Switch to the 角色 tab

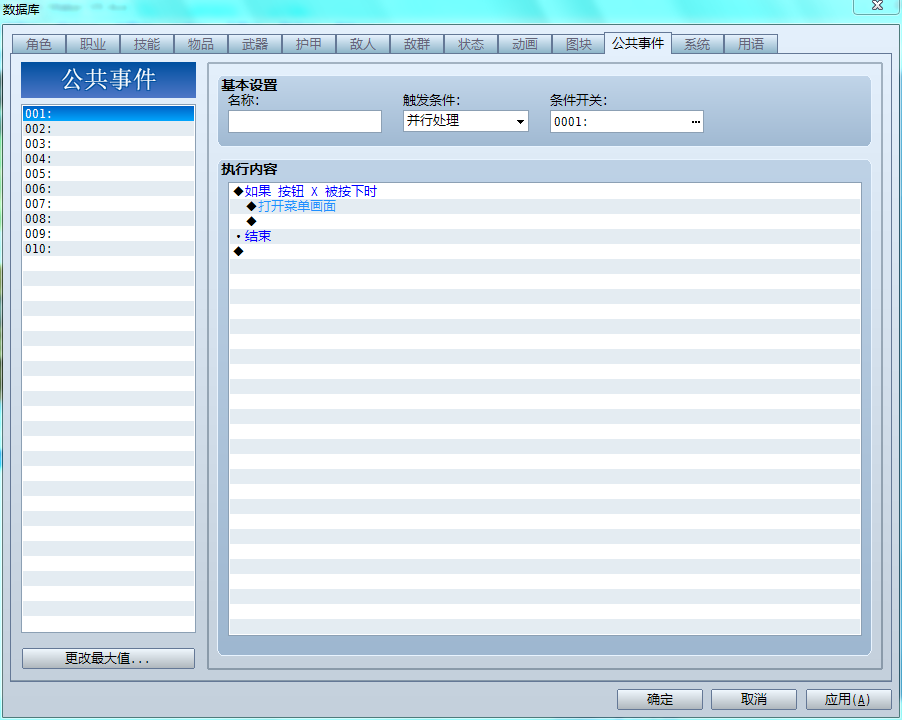39,44
